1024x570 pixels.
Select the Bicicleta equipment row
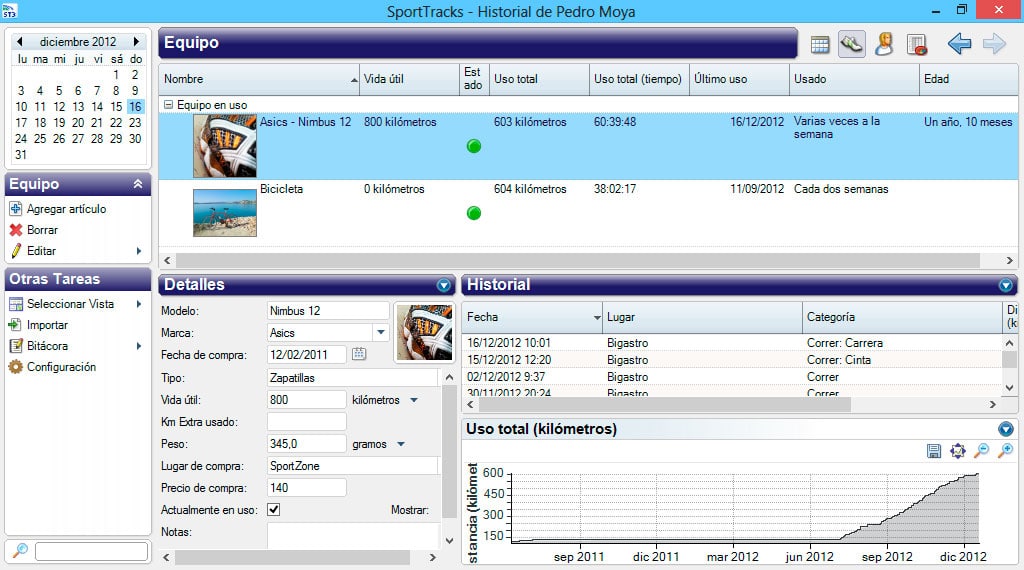[x=588, y=212]
